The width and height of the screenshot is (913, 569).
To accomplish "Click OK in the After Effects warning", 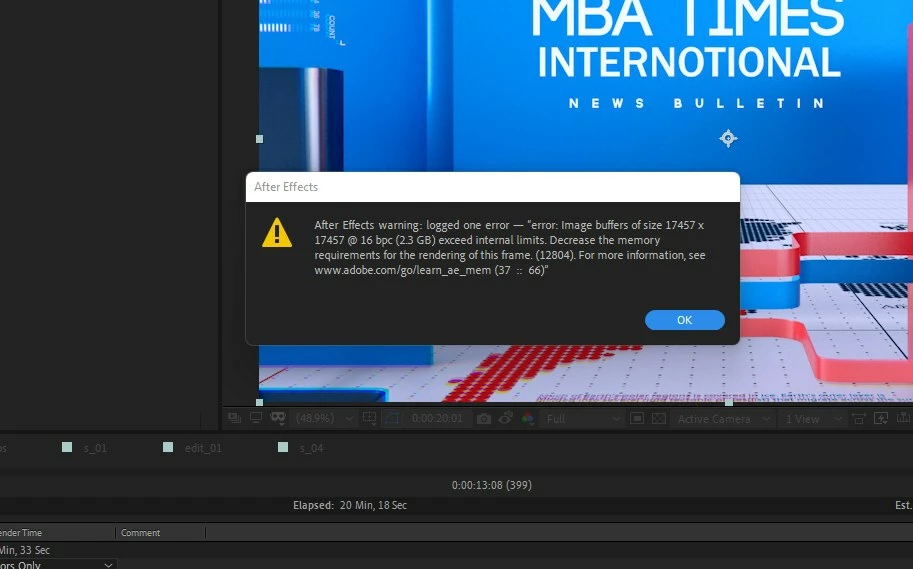I will pyautogui.click(x=684, y=320).
